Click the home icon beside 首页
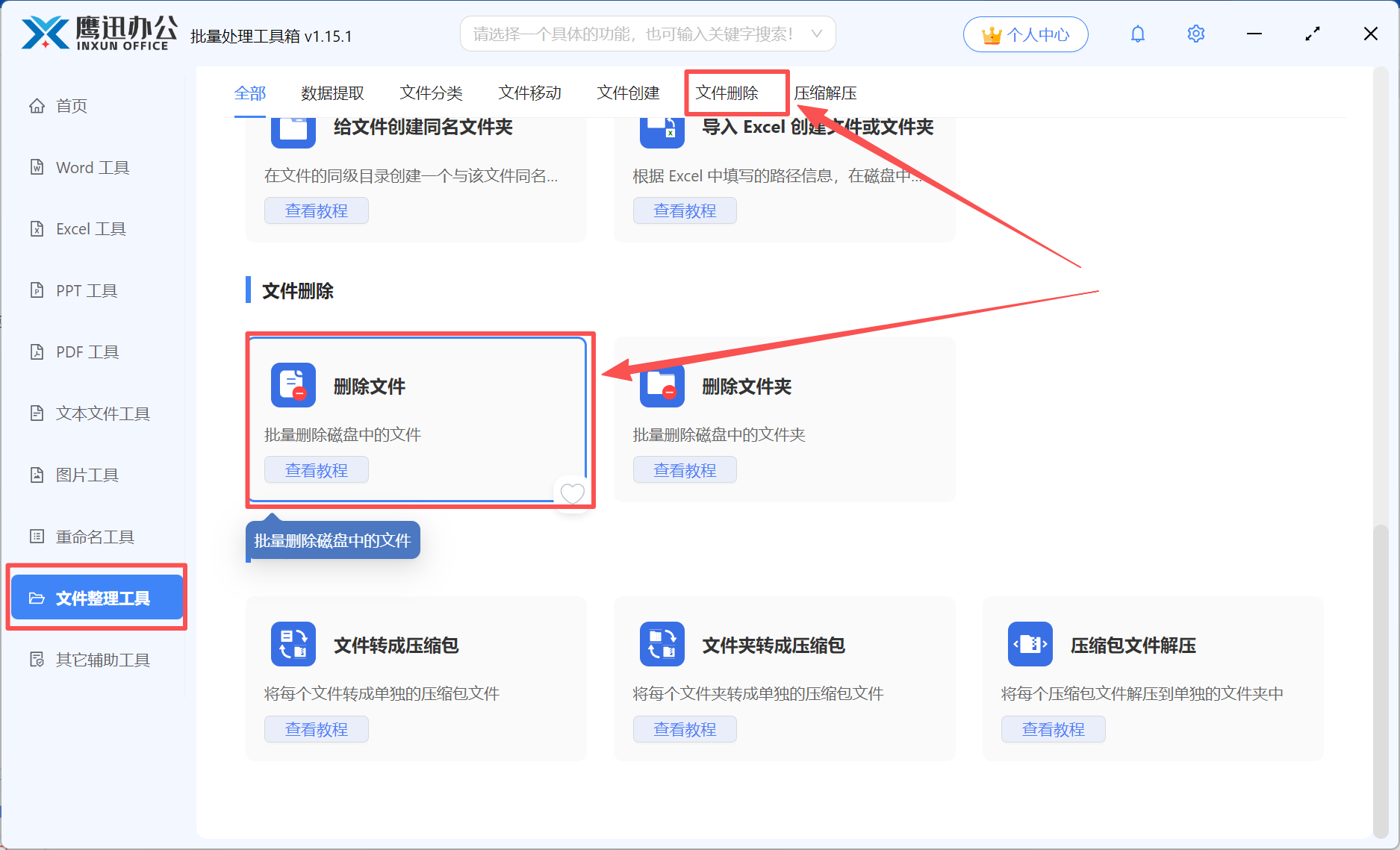 pyautogui.click(x=37, y=106)
